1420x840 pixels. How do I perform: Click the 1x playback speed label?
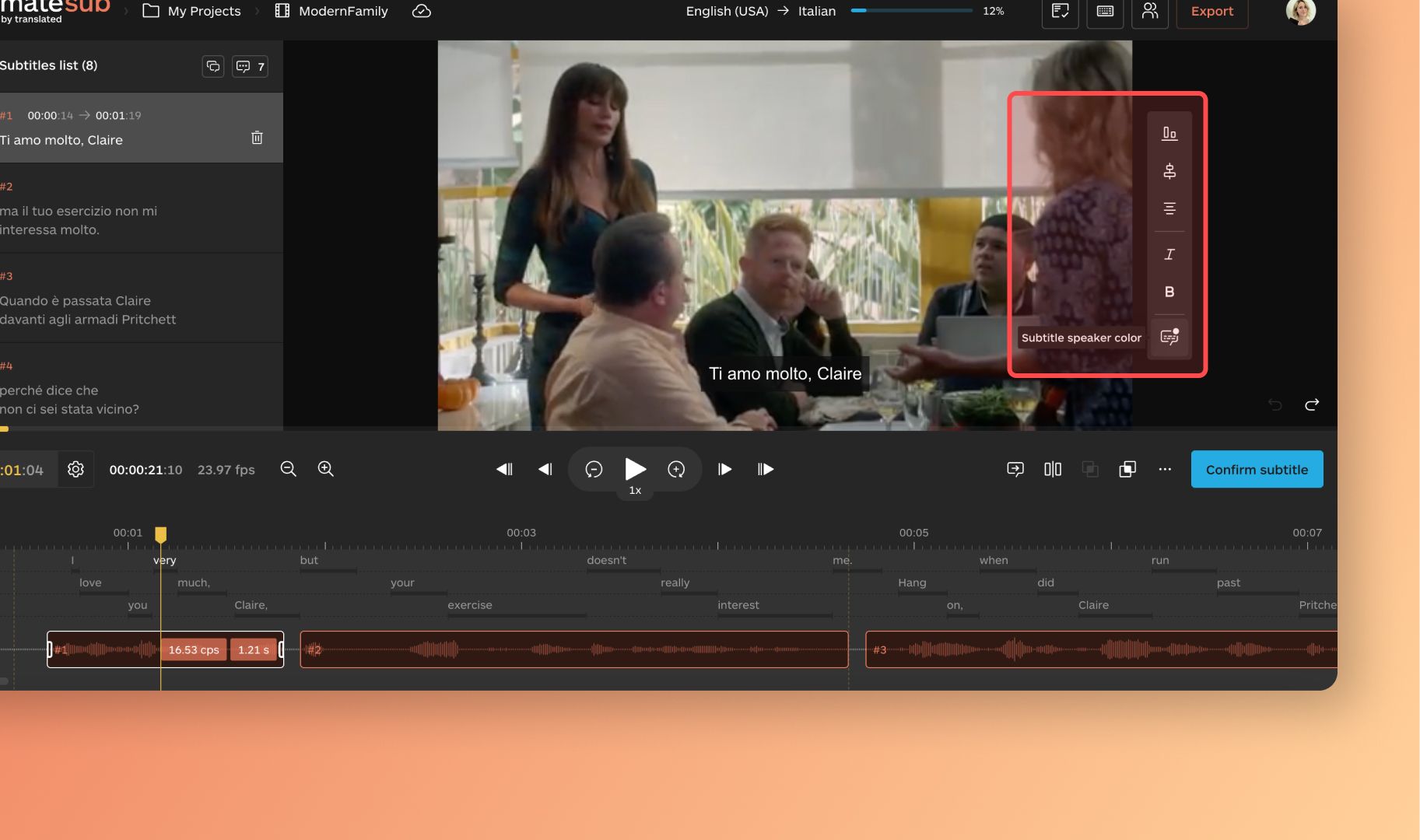tap(635, 490)
